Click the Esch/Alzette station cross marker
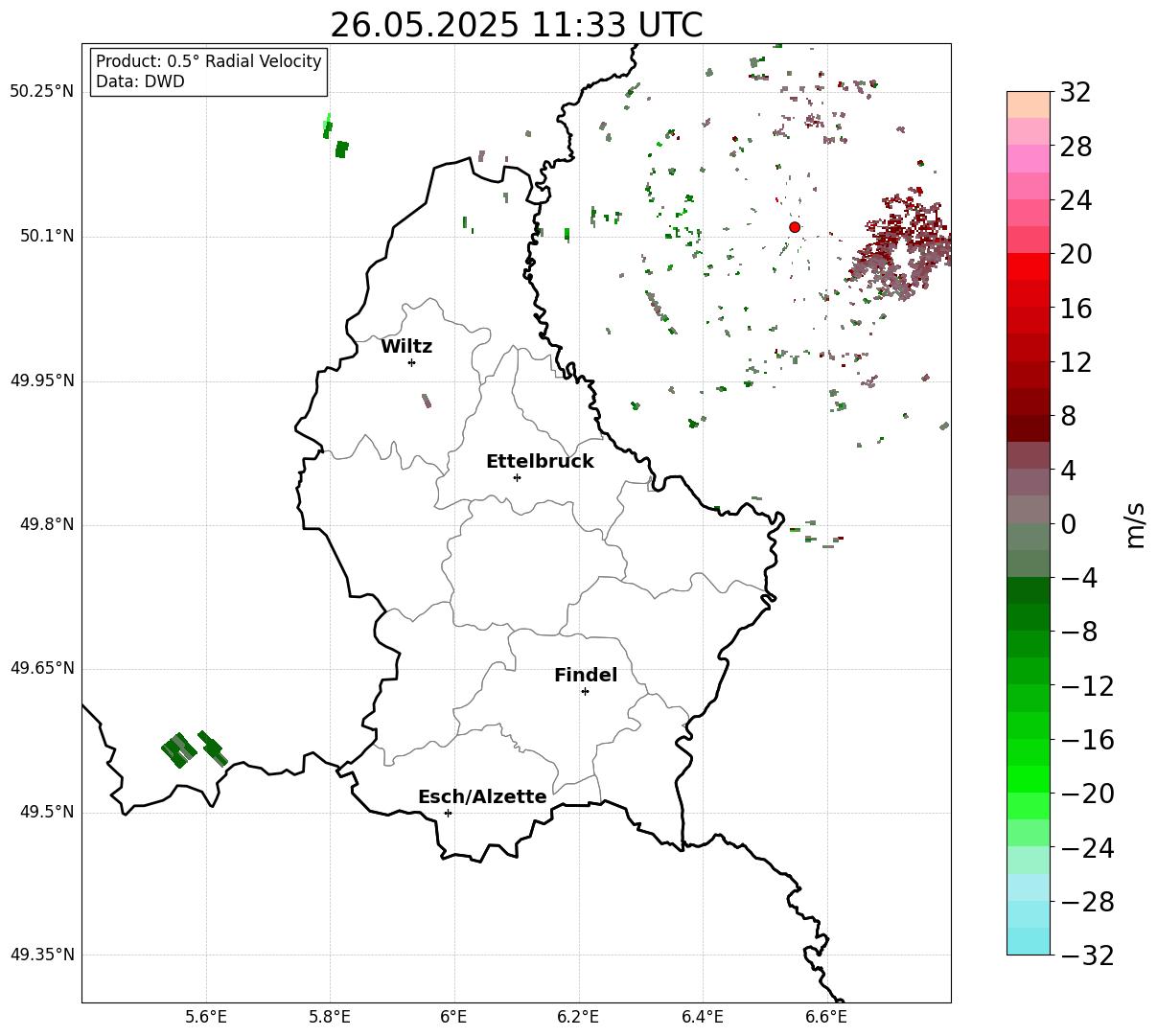The width and height of the screenshot is (1157, 1036). pyautogui.click(x=448, y=813)
